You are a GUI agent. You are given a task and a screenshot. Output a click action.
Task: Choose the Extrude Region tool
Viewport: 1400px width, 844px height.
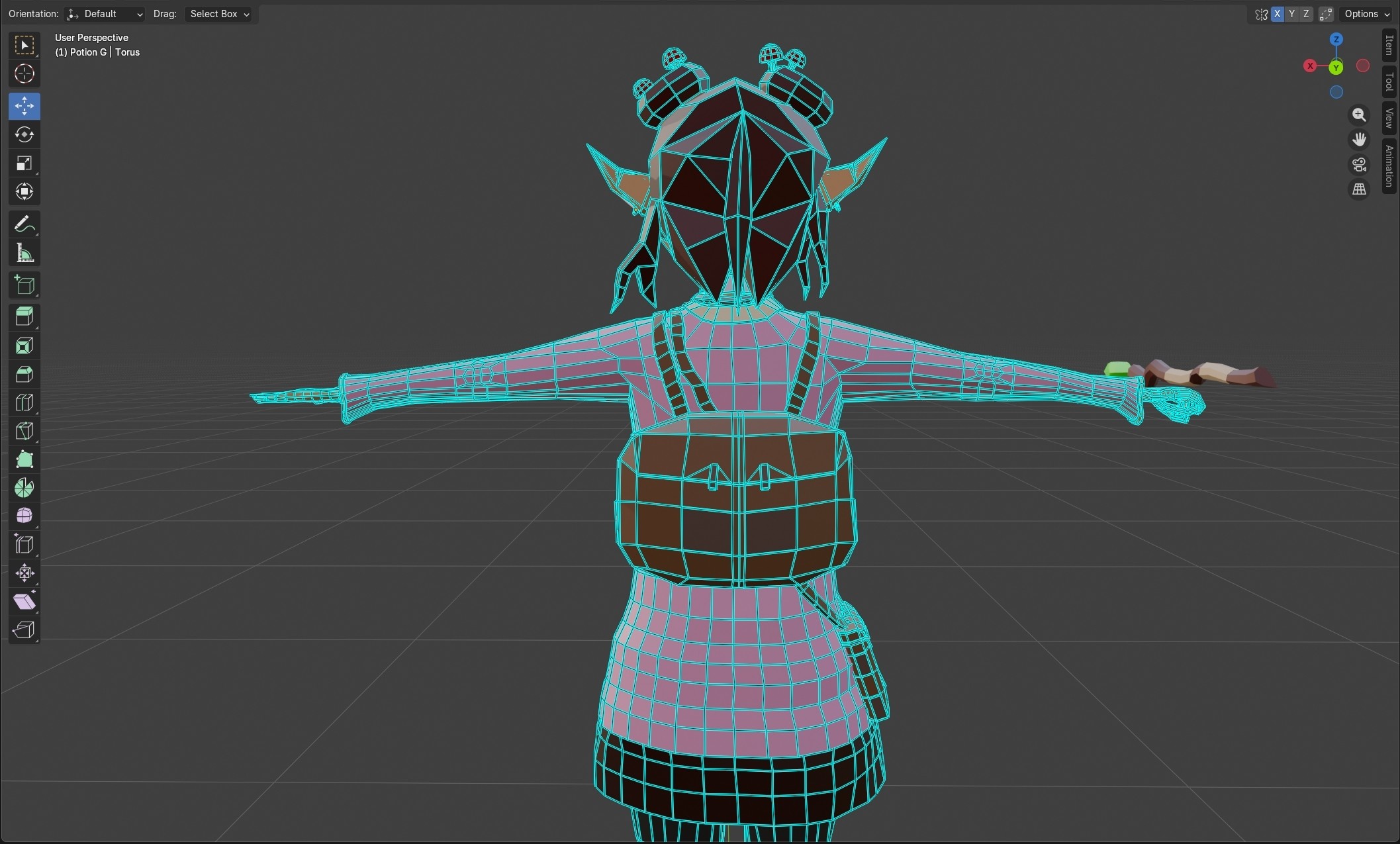(x=24, y=316)
